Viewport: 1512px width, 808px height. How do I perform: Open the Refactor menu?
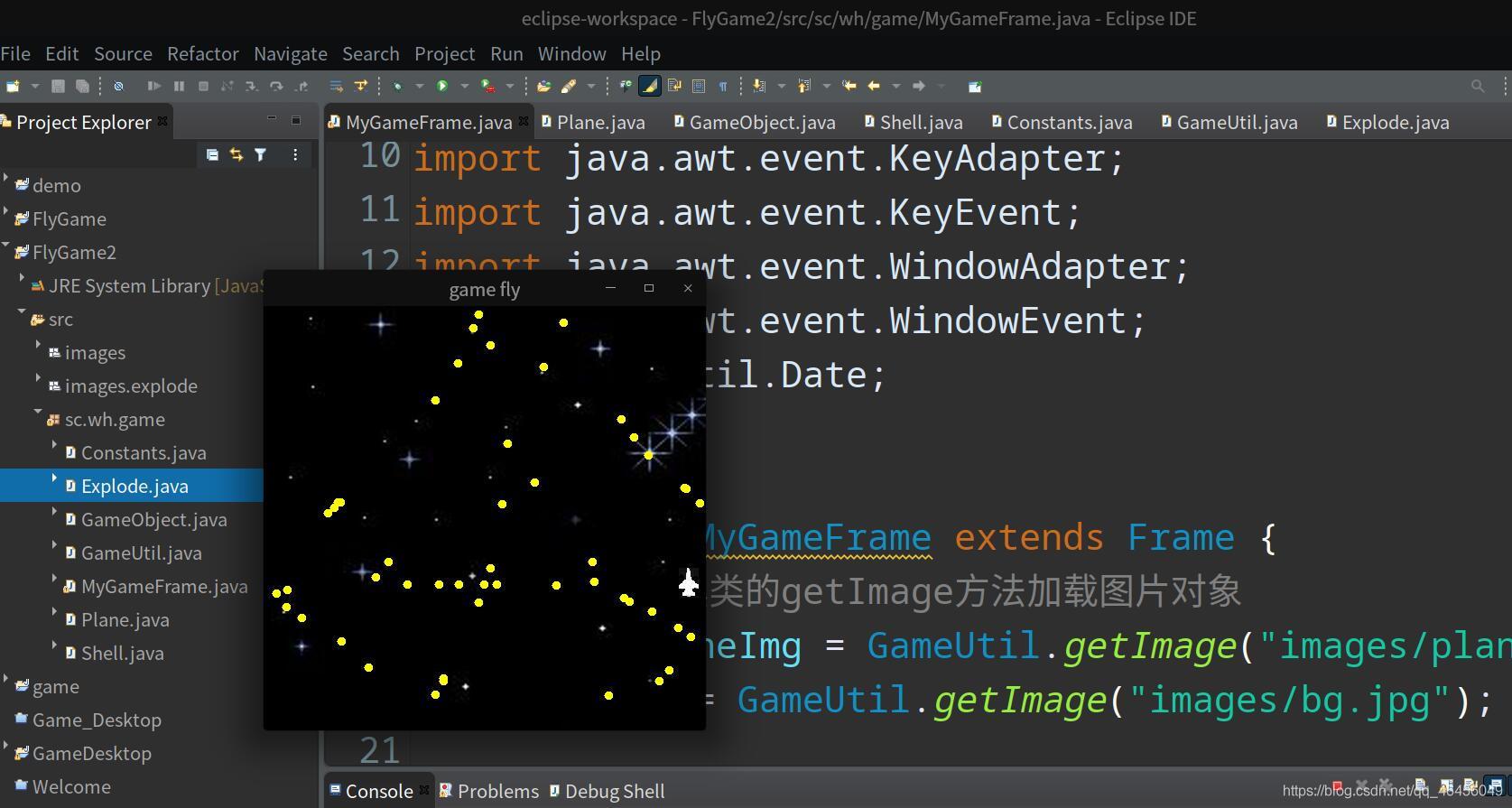coord(203,53)
